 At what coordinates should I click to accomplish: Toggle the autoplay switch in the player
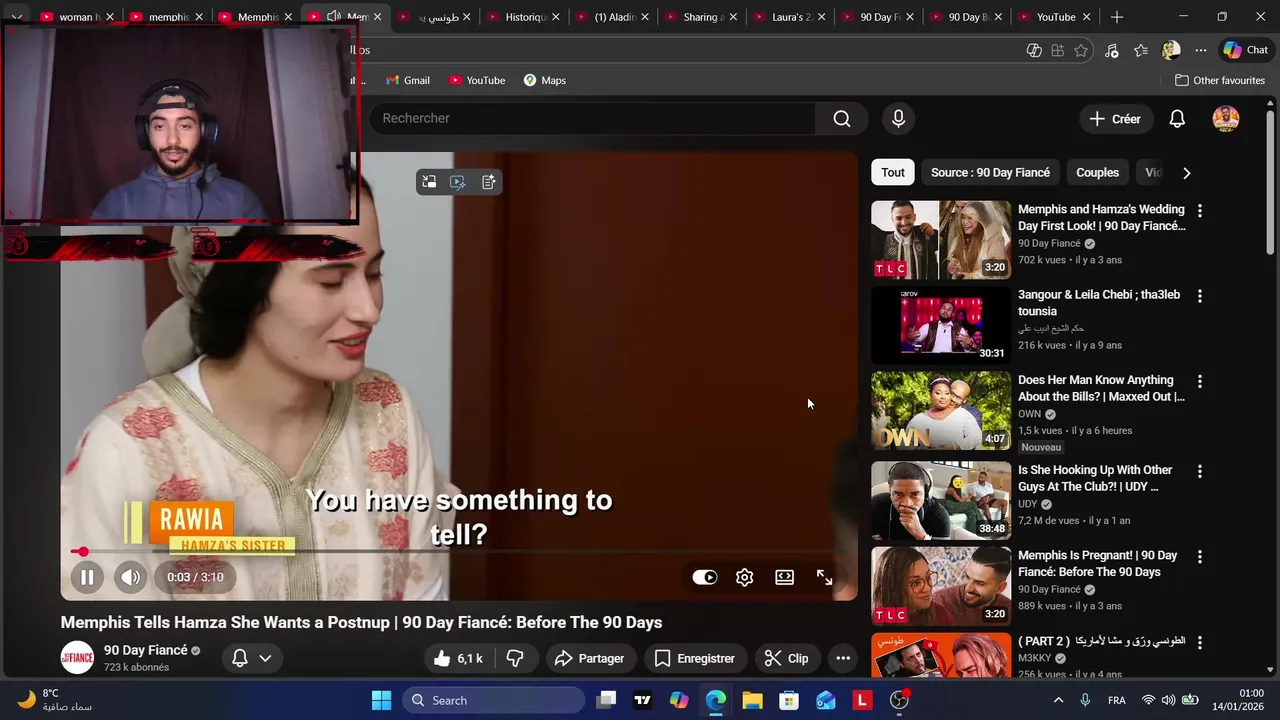705,577
